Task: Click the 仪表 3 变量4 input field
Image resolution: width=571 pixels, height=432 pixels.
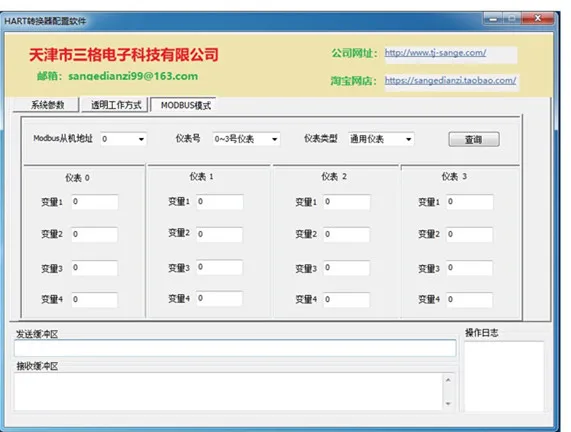Action: point(470,299)
